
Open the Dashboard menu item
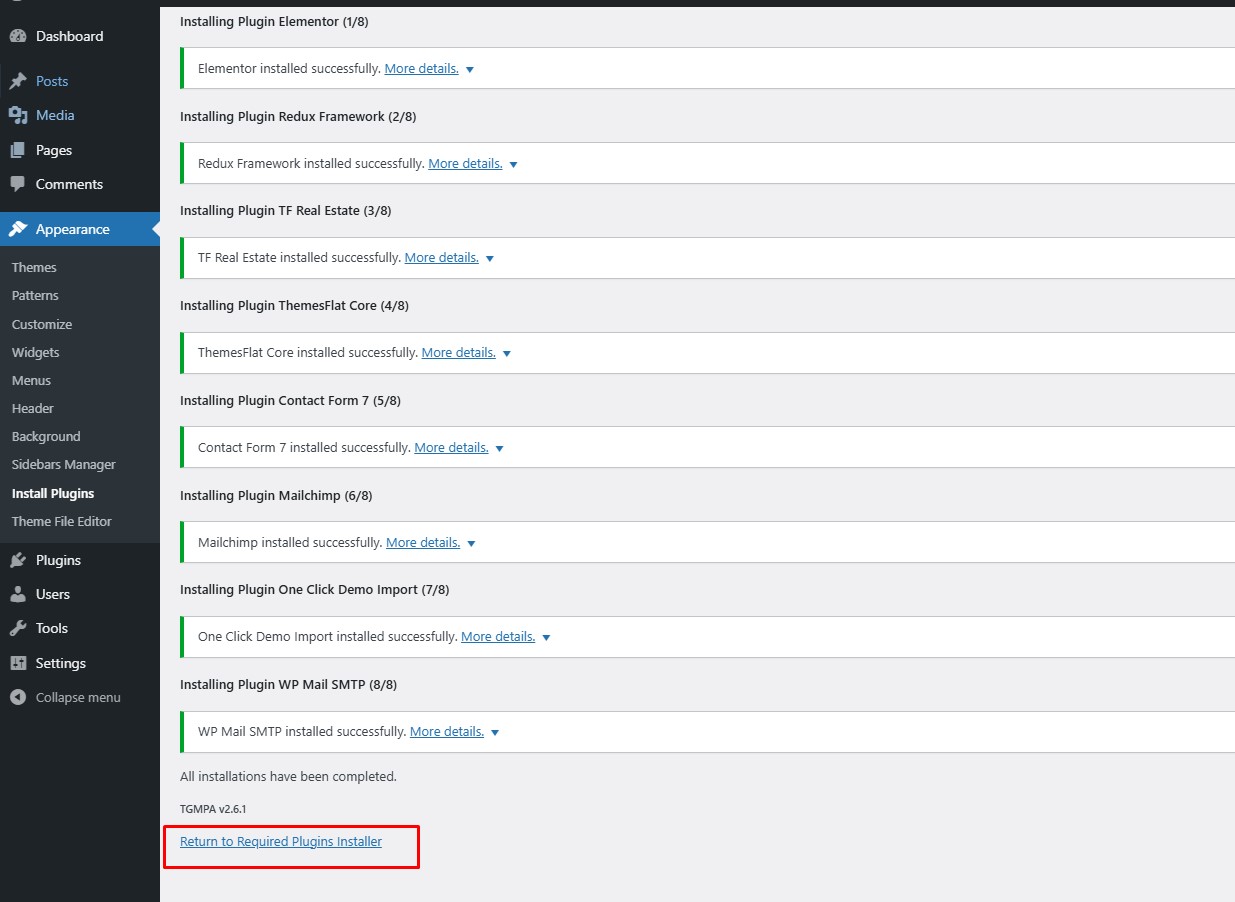tap(80, 36)
